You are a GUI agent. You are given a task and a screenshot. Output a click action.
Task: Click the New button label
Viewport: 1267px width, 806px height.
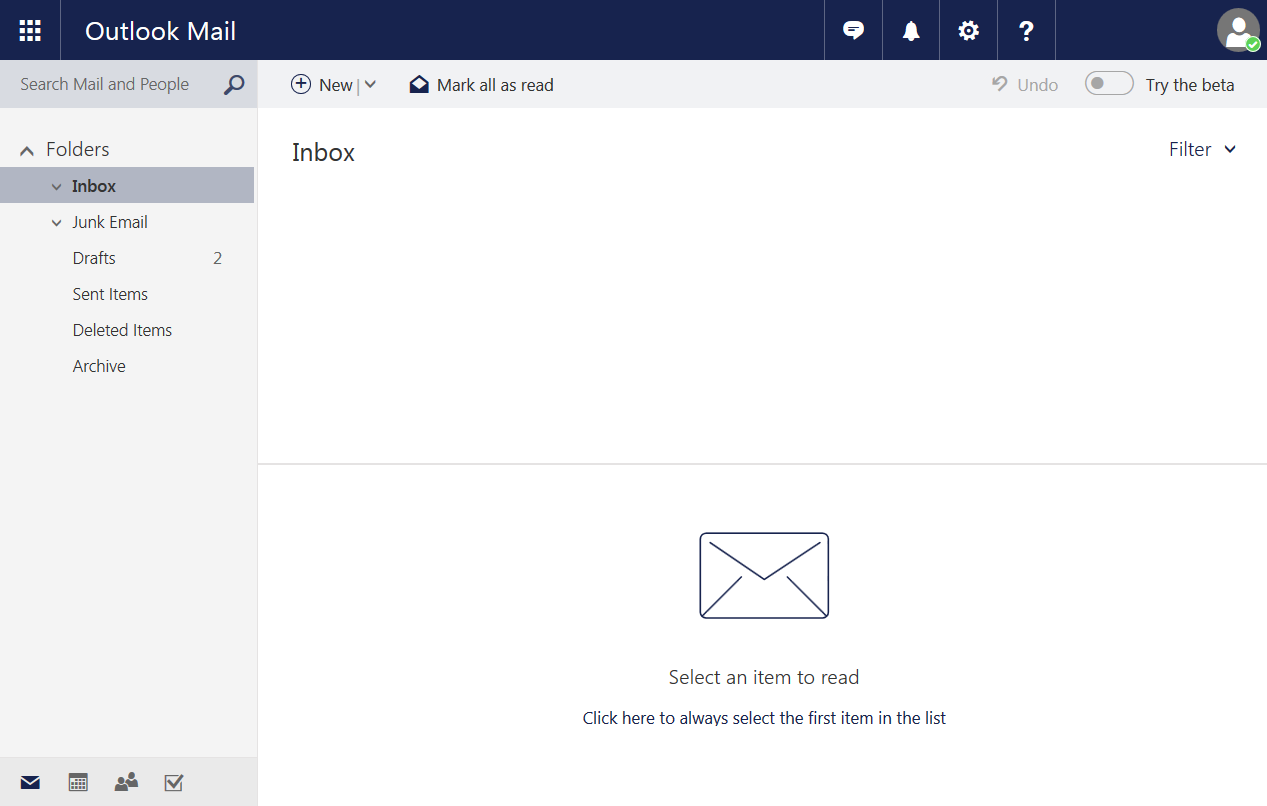tap(336, 85)
